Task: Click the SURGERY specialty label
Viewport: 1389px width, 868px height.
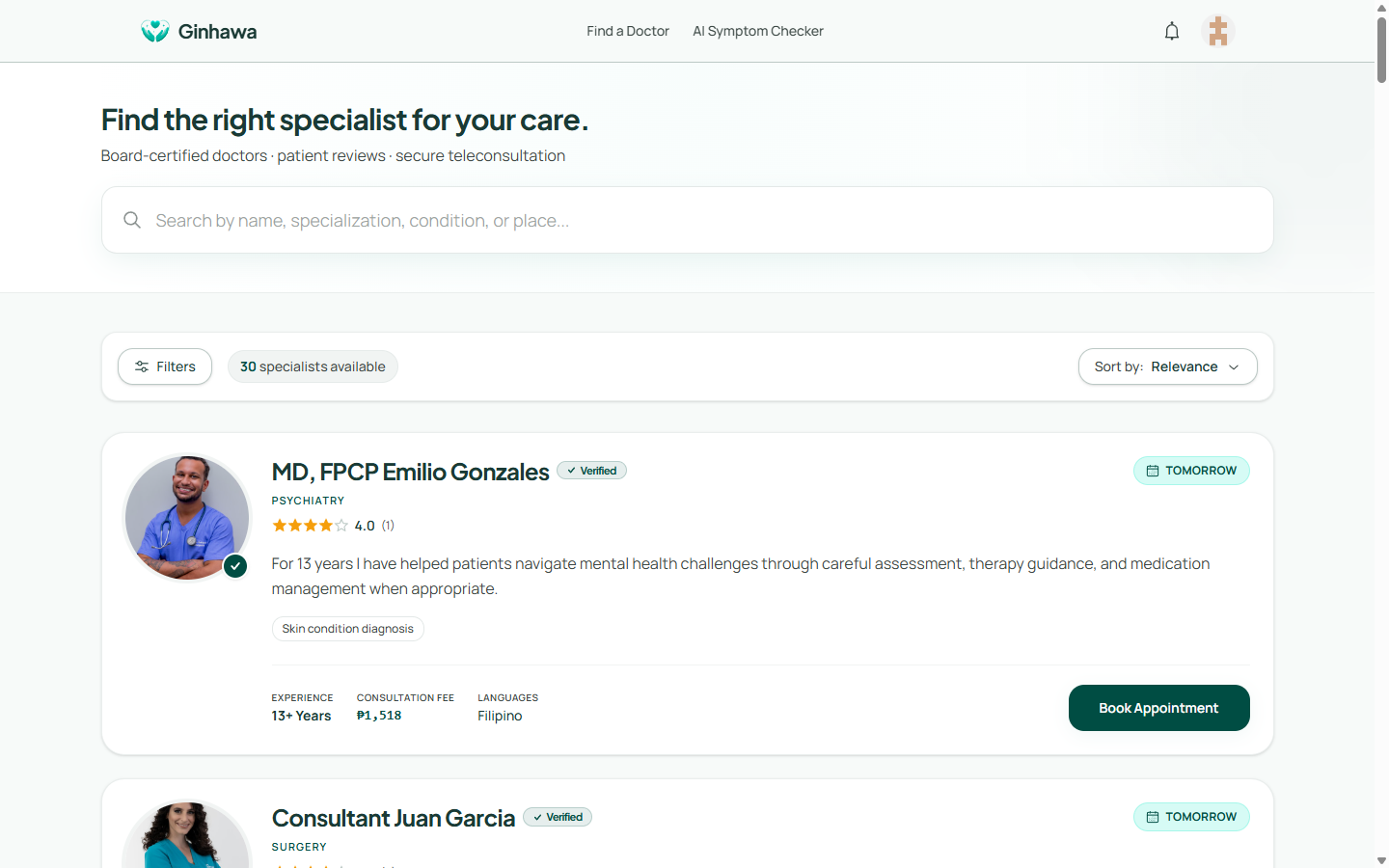Action: tap(299, 847)
